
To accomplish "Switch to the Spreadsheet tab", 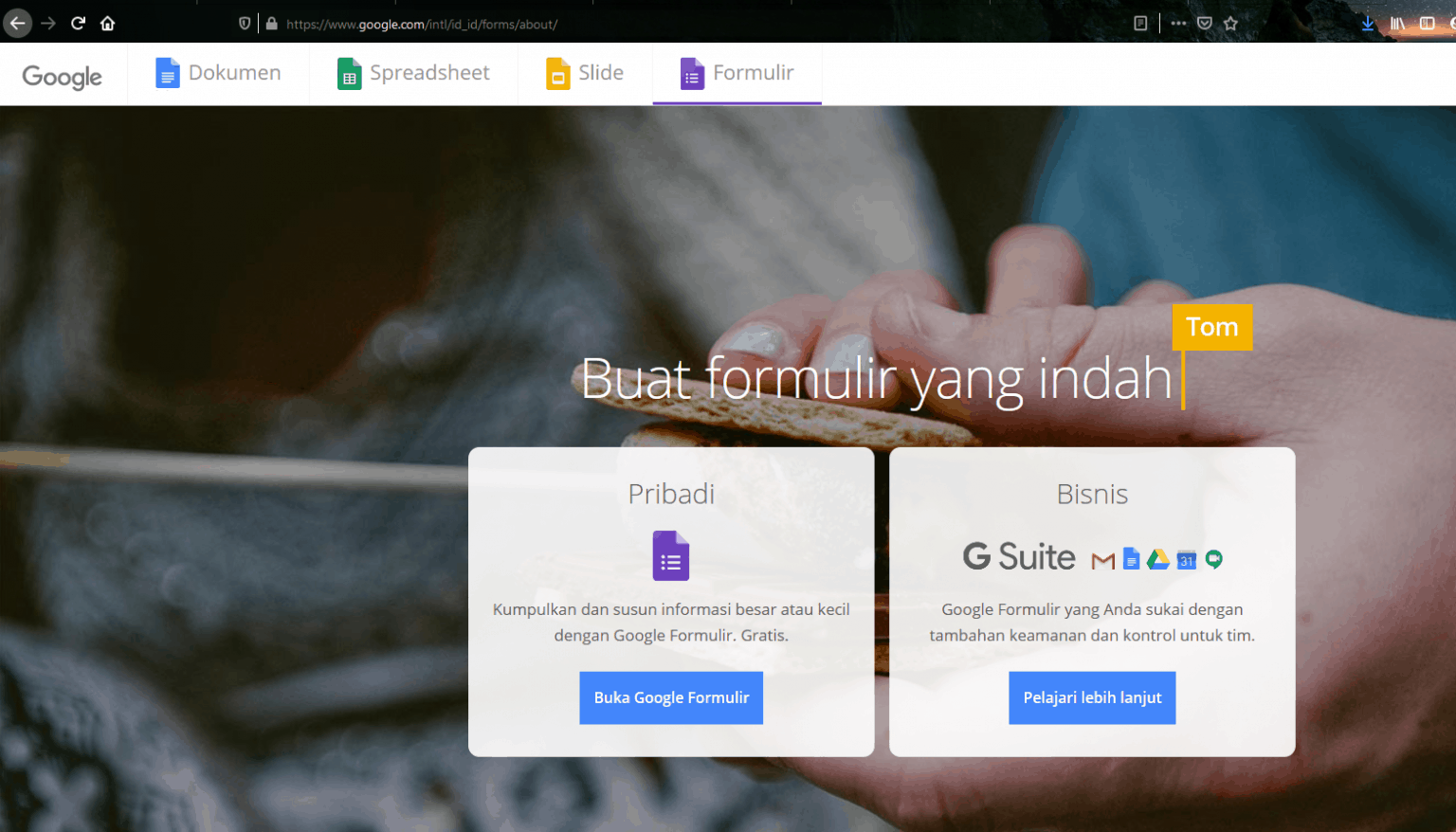I will tap(412, 72).
